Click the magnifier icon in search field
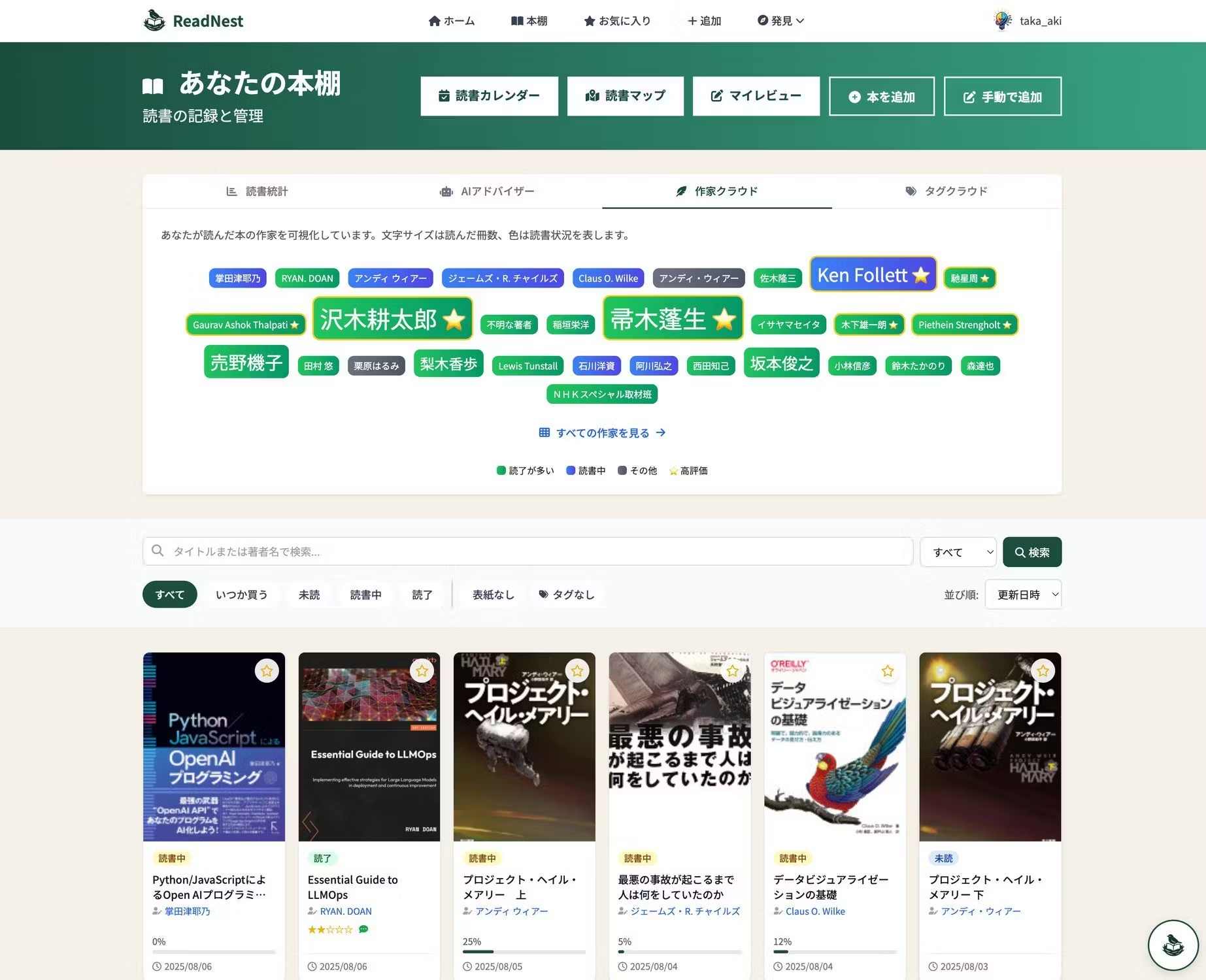This screenshot has width=1206, height=980. tap(158, 551)
